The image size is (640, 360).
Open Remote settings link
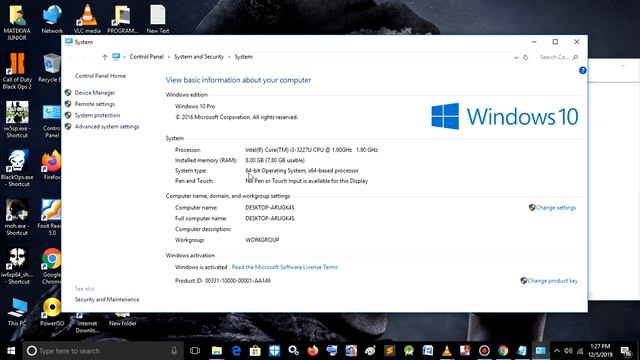point(95,104)
